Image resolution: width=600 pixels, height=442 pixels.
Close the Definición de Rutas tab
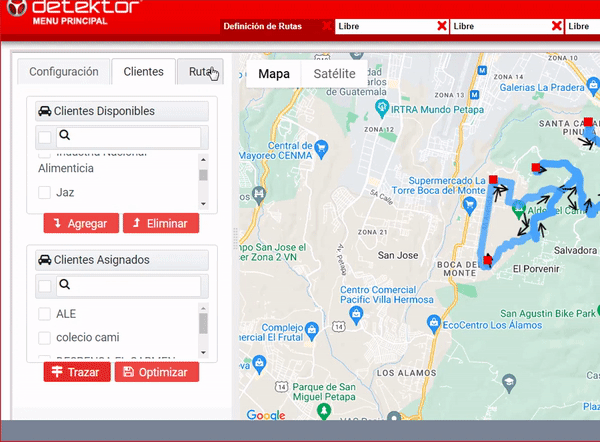pyautogui.click(x=326, y=26)
